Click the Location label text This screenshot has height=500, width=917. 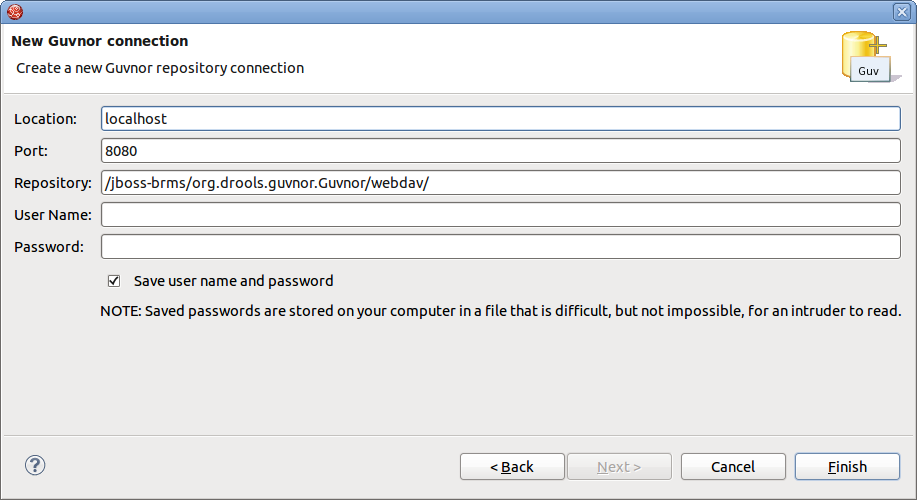[45, 119]
